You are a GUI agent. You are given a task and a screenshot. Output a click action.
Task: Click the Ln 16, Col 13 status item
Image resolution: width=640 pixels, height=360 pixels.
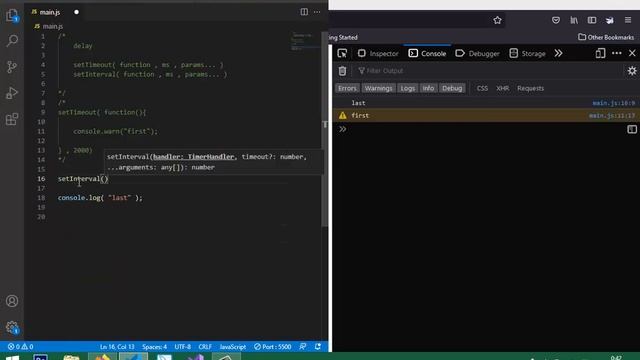[117, 347]
